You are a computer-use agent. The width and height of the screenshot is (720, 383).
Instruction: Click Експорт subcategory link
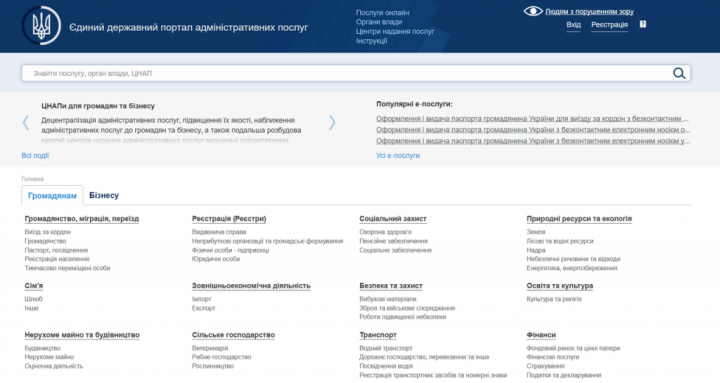click(x=203, y=308)
